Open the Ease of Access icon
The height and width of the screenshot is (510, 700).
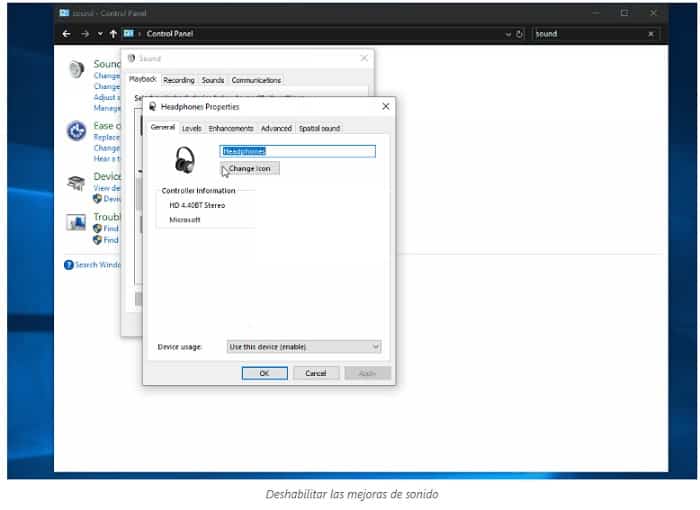pos(76,131)
